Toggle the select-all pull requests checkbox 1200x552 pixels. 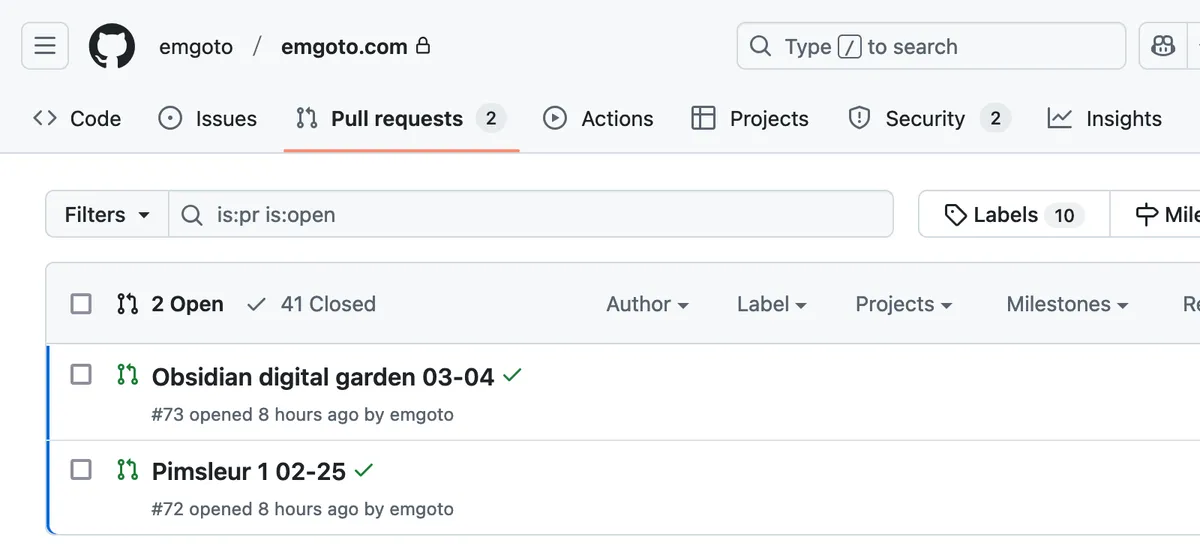(81, 304)
